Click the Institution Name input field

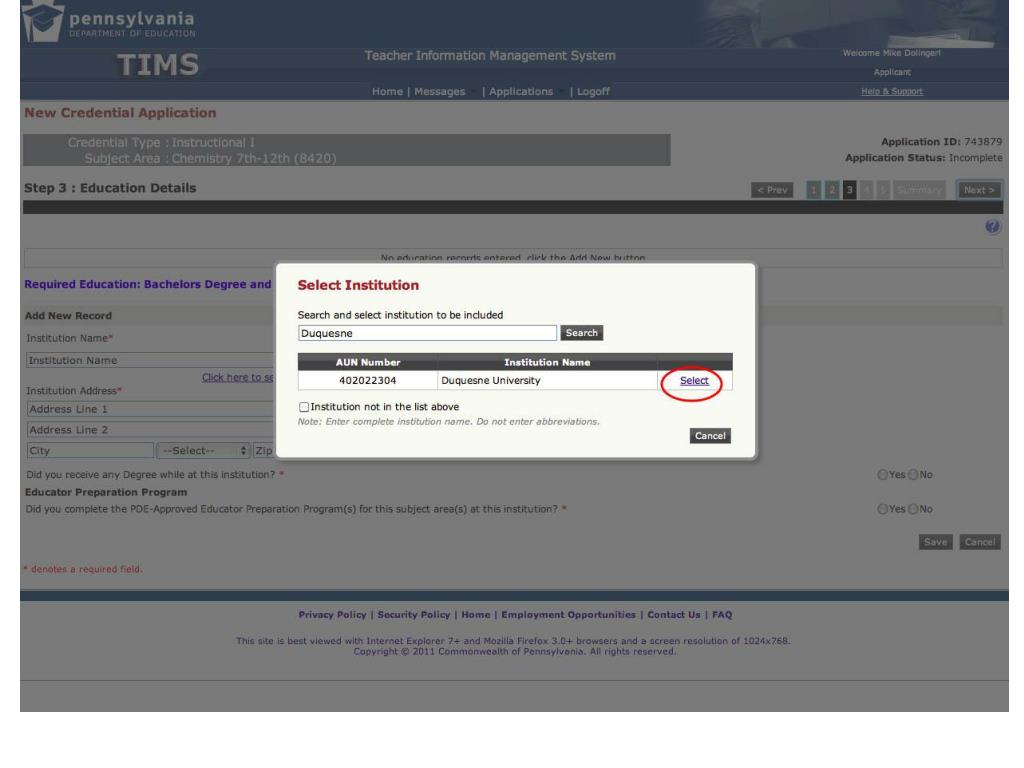pyautogui.click(x=150, y=360)
